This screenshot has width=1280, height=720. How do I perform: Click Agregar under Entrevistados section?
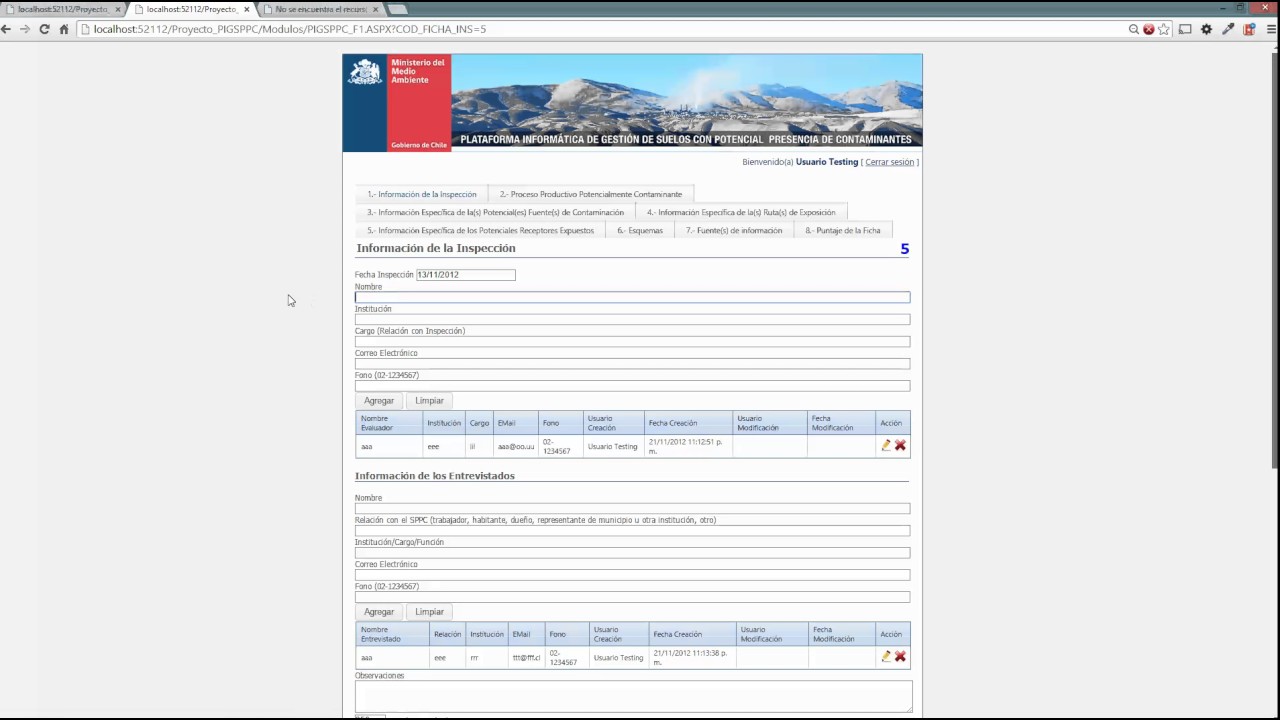coord(379,611)
